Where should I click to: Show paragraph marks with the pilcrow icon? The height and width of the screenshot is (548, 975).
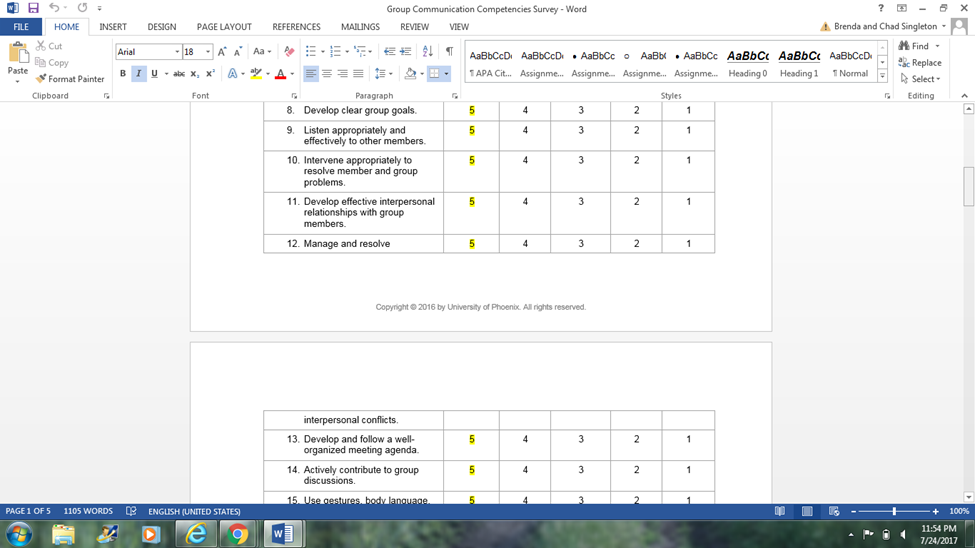coord(449,52)
